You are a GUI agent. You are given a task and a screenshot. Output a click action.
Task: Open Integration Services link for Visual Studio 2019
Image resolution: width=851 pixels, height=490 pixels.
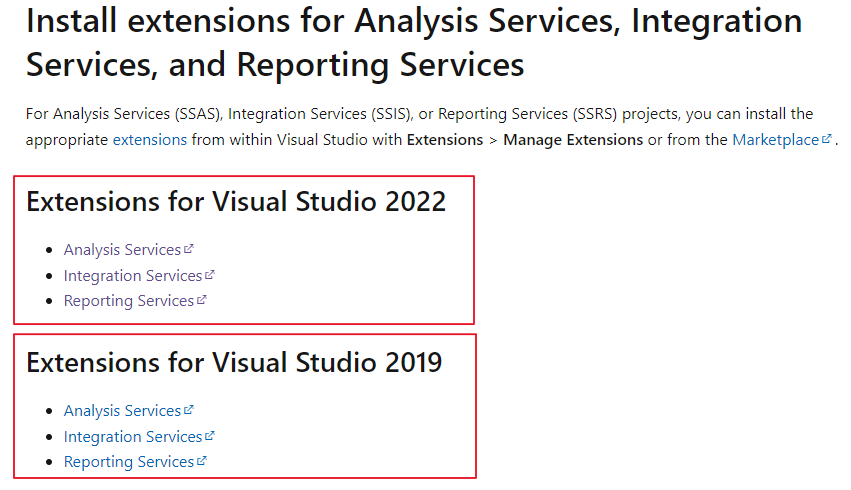[132, 437]
